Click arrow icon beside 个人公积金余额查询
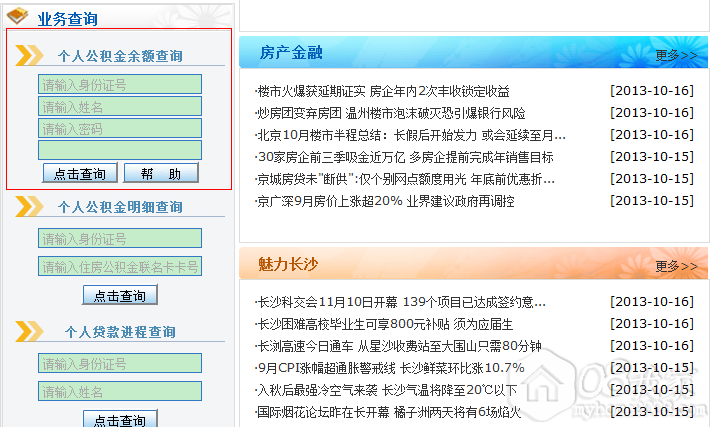This screenshot has width=714, height=427. (x=29, y=55)
